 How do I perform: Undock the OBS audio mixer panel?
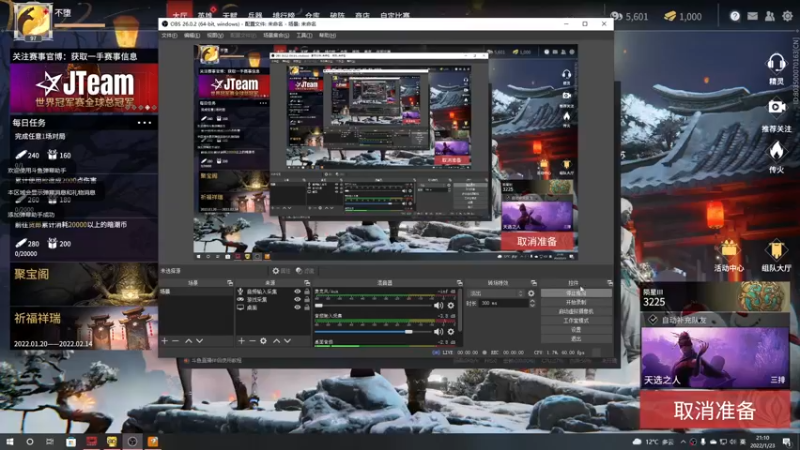[459, 283]
